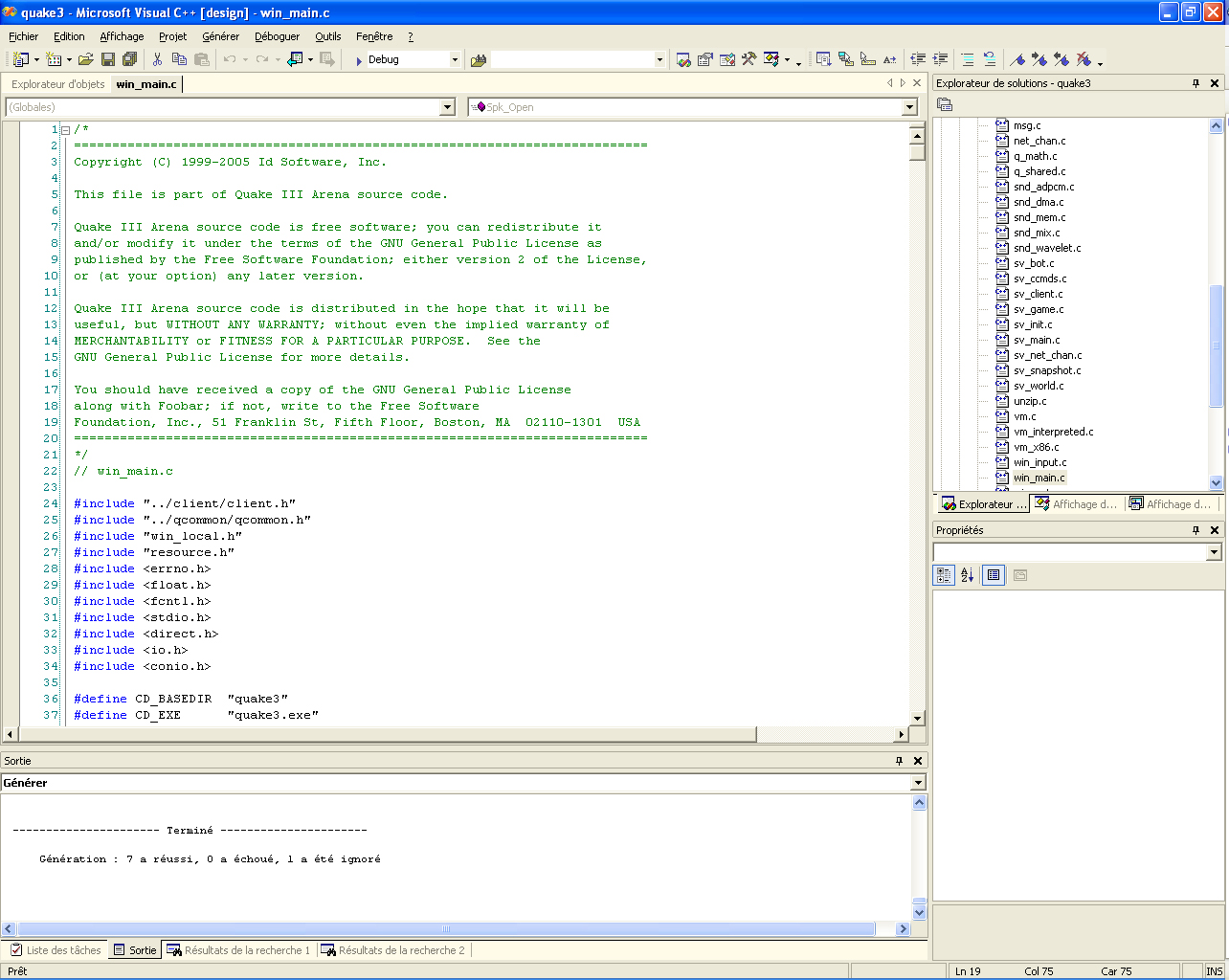Open the Outils menu
1229x980 pixels.
point(327,36)
